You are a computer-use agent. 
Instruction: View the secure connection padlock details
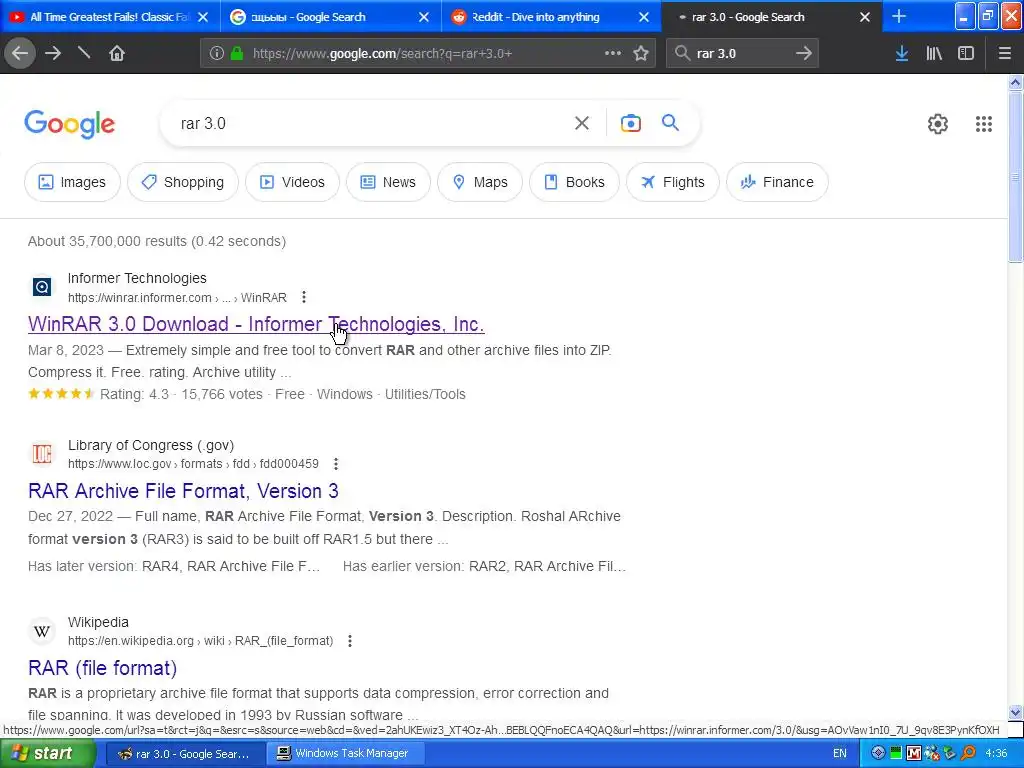(x=237, y=54)
